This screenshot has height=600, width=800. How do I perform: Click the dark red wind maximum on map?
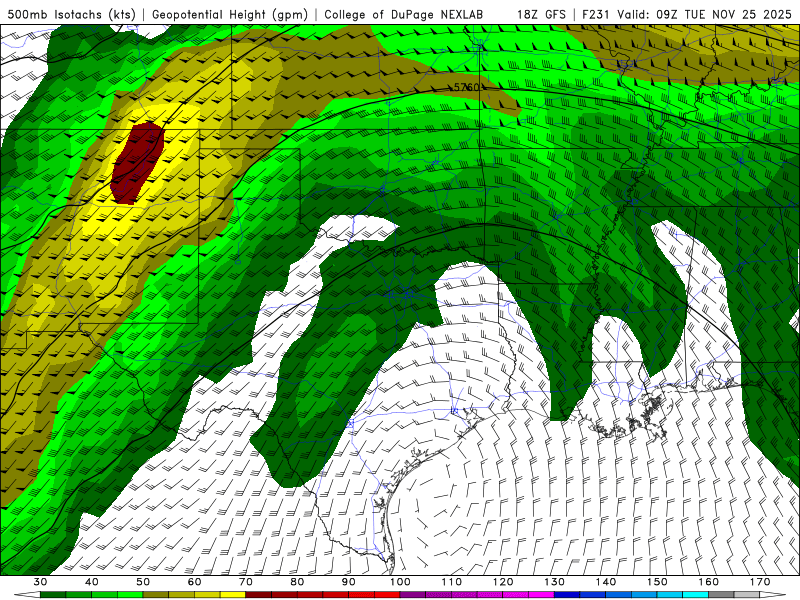pyautogui.click(x=138, y=163)
